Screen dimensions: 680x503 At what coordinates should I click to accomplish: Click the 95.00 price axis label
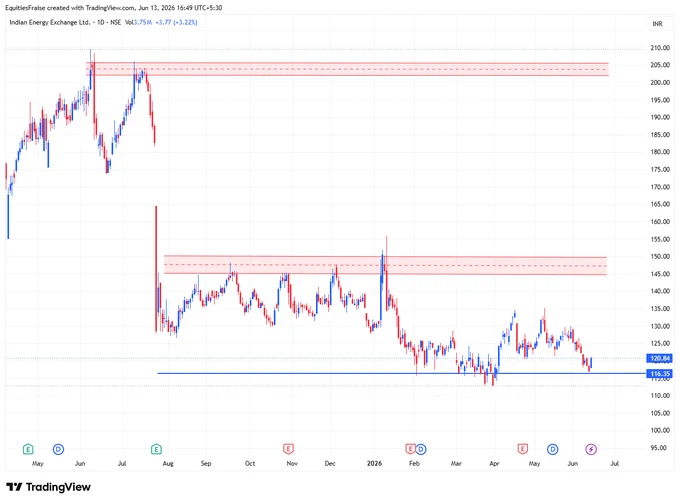(x=658, y=447)
